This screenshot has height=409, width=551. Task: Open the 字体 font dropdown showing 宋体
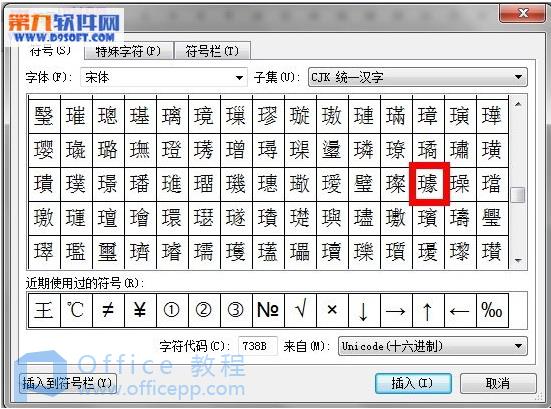[x=164, y=77]
